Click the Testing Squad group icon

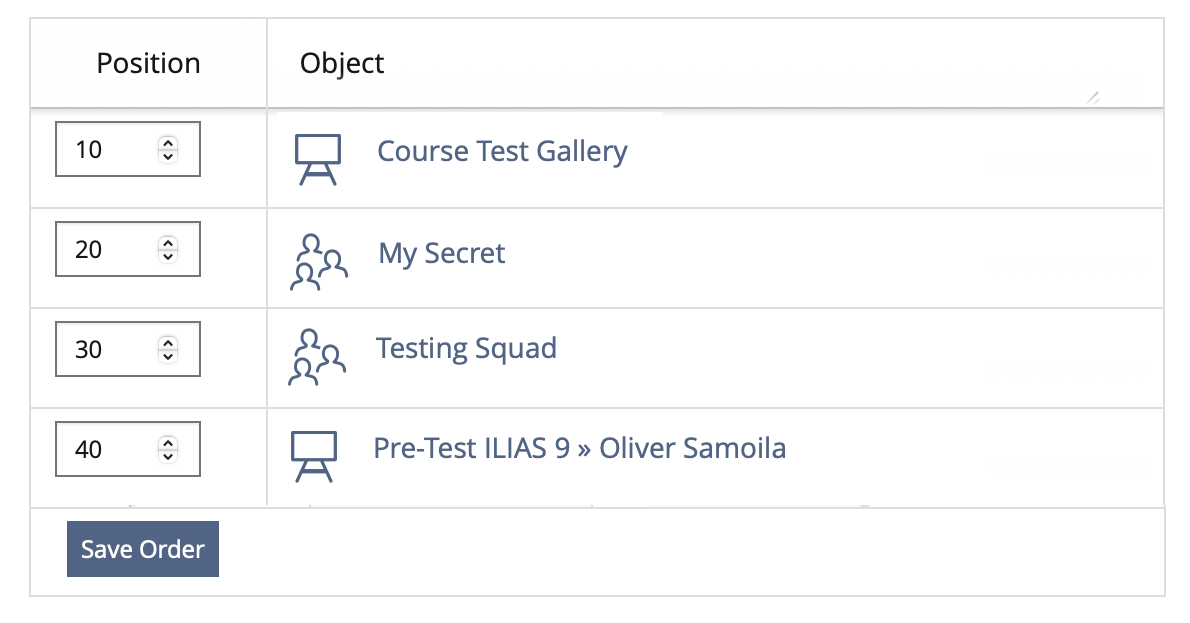pyautogui.click(x=318, y=357)
